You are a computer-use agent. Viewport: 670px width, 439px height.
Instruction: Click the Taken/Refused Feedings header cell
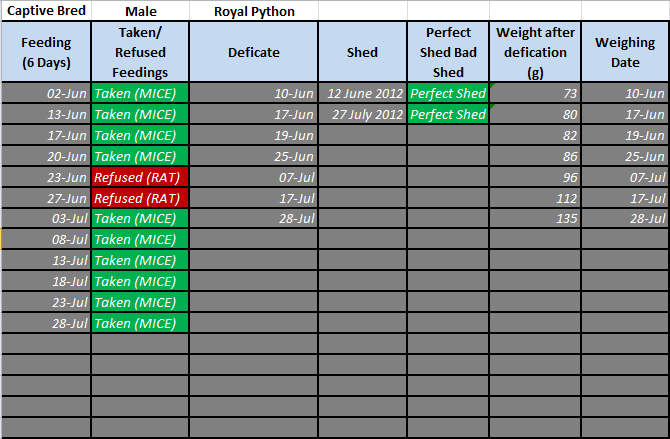140,52
